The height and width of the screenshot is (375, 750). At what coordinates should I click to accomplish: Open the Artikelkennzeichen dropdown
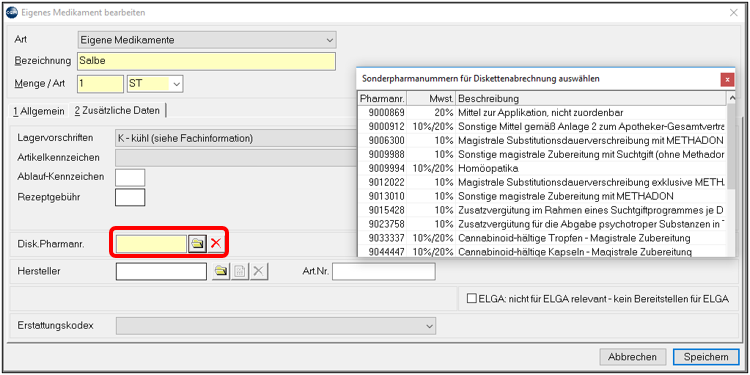coord(236,157)
